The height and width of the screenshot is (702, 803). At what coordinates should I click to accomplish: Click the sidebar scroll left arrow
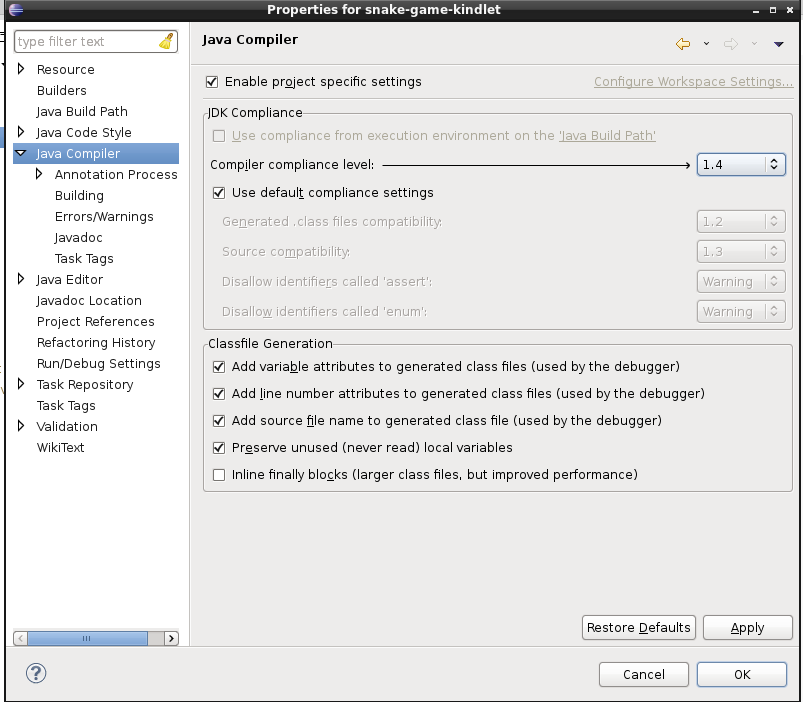[x=21, y=638]
